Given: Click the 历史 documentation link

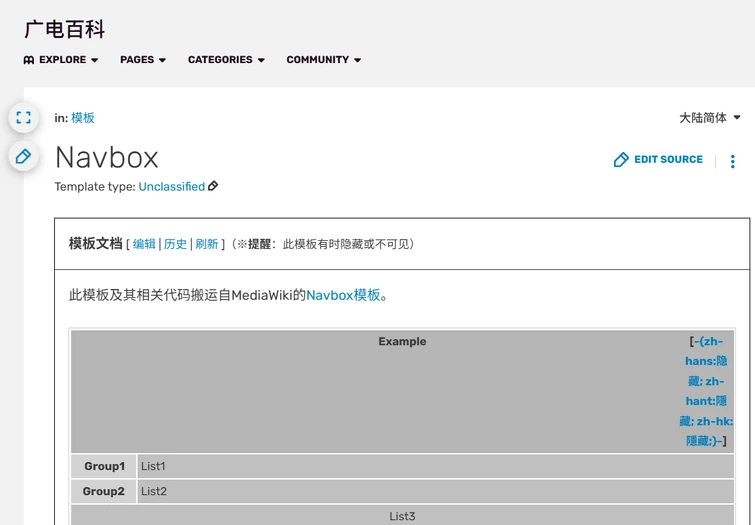Looking at the screenshot, I should pos(175,244).
